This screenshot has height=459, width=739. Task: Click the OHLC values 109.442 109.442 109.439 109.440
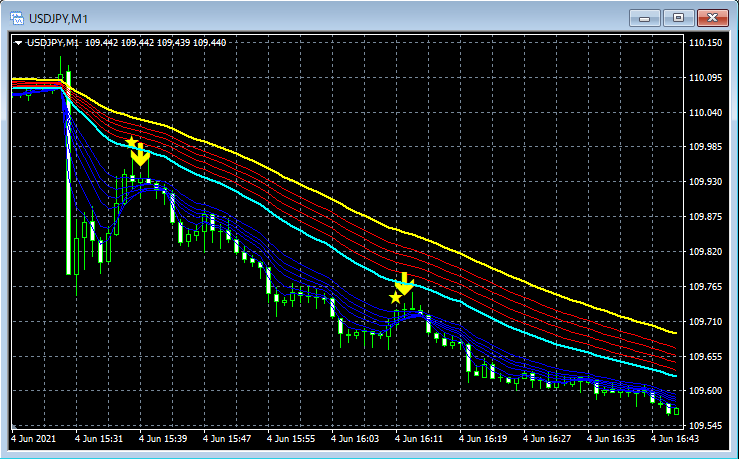(156, 43)
